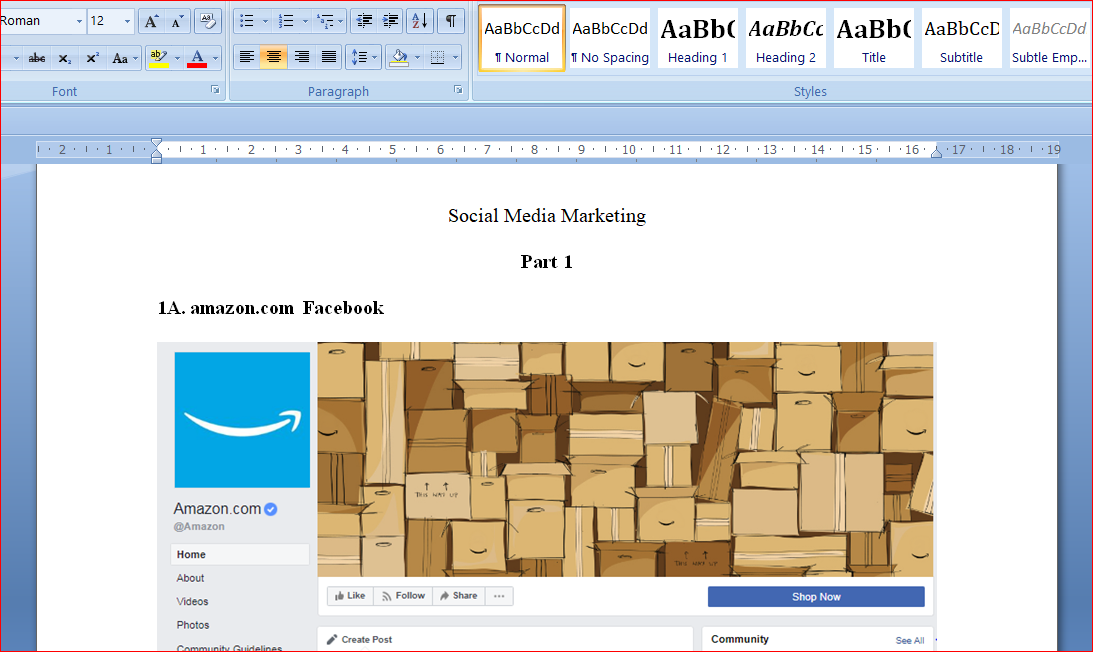This screenshot has width=1093, height=652.
Task: Open the borders dropdown arrow
Action: 455,57
